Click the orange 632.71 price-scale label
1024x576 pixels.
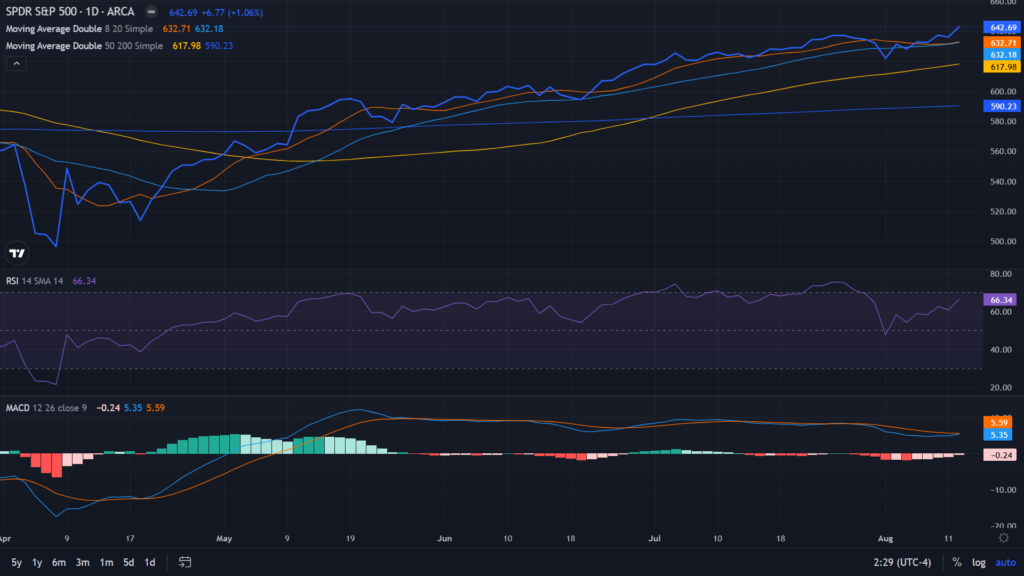pos(1002,43)
